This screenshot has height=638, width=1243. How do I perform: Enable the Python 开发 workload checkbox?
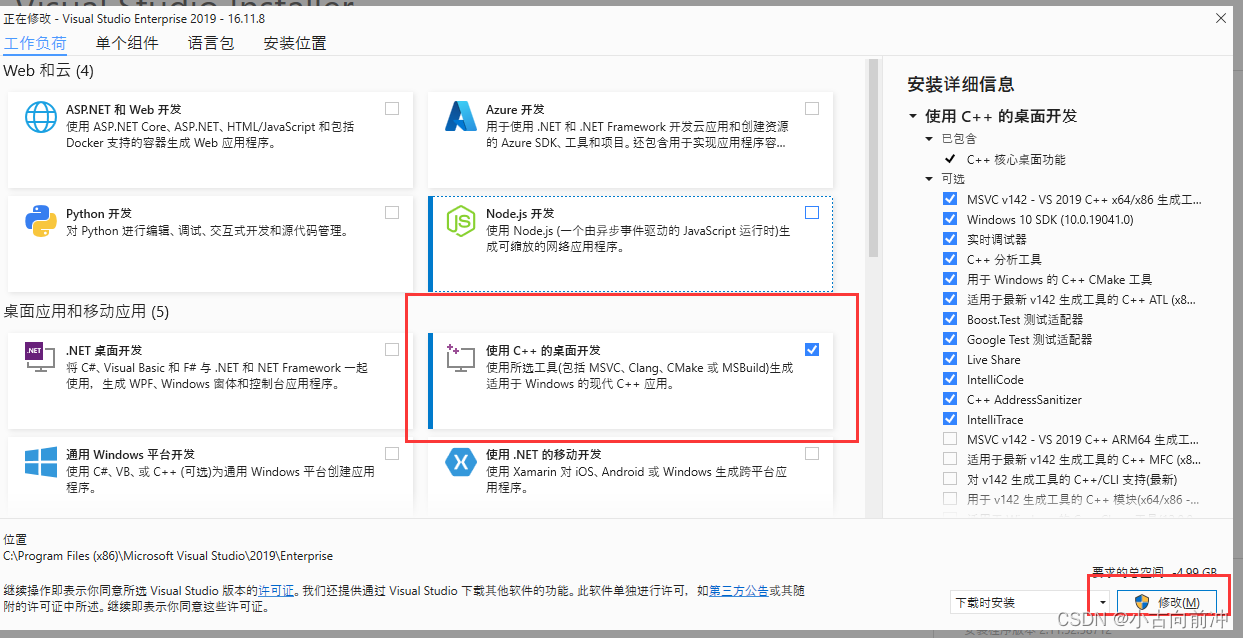coord(392,212)
